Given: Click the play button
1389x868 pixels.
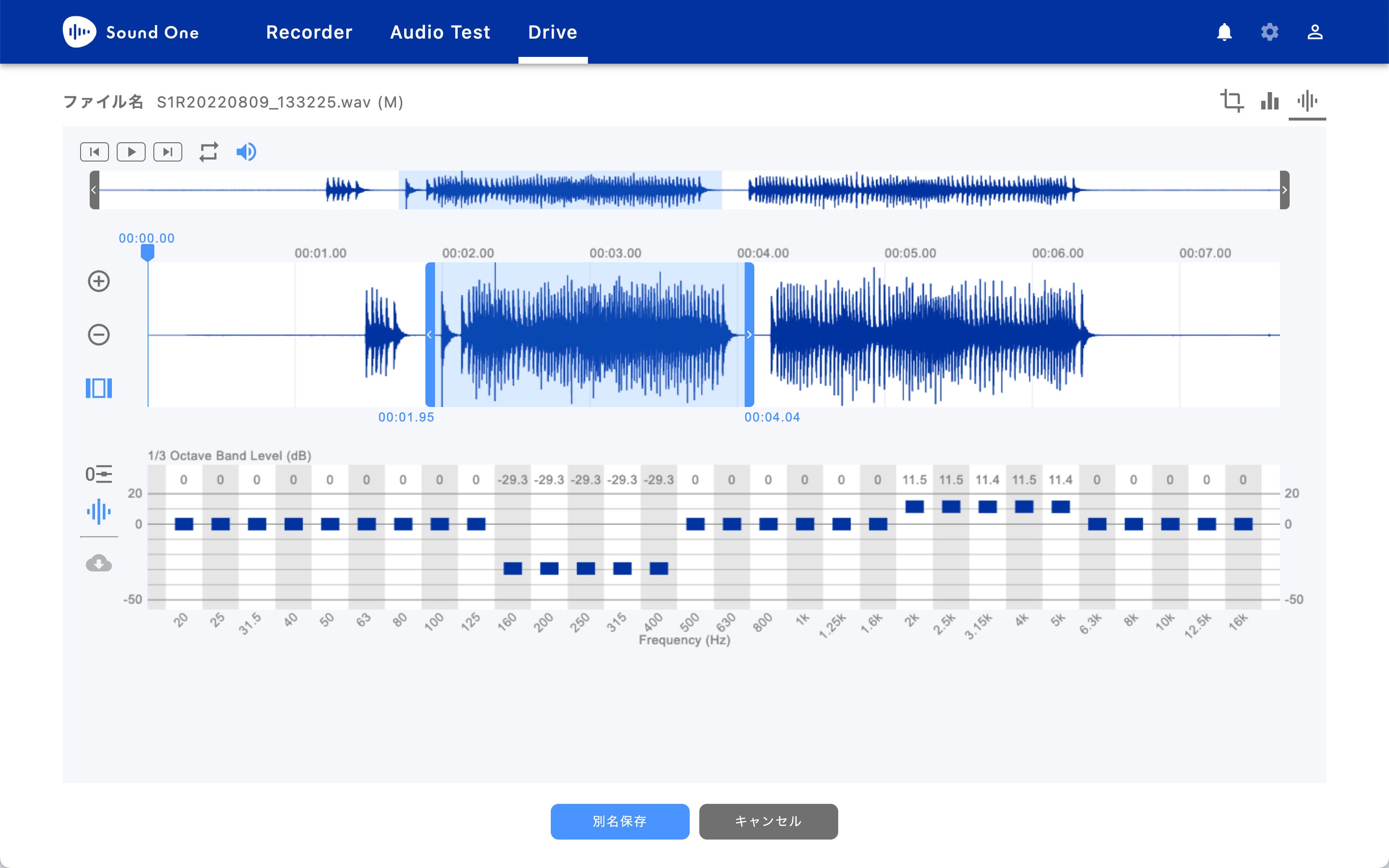Looking at the screenshot, I should coord(131,152).
